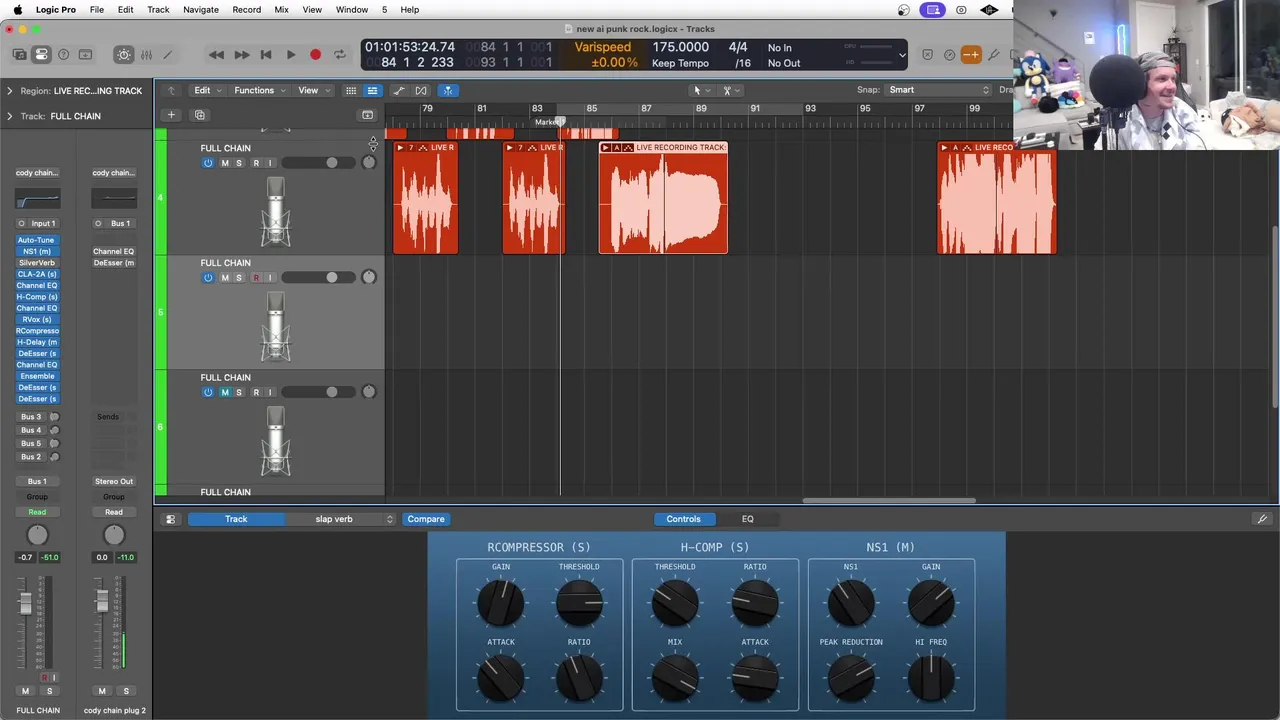Click the H-Delay plugin slot
The image size is (1280, 720).
(36, 342)
